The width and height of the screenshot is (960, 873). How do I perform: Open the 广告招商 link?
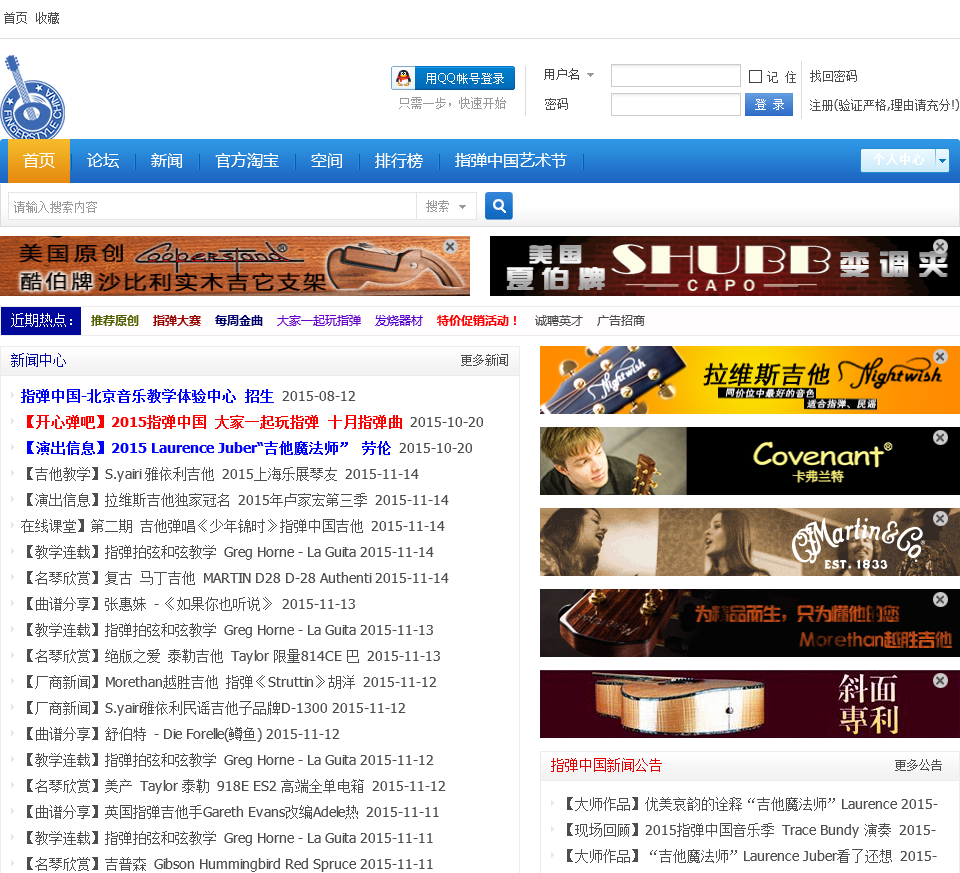620,321
